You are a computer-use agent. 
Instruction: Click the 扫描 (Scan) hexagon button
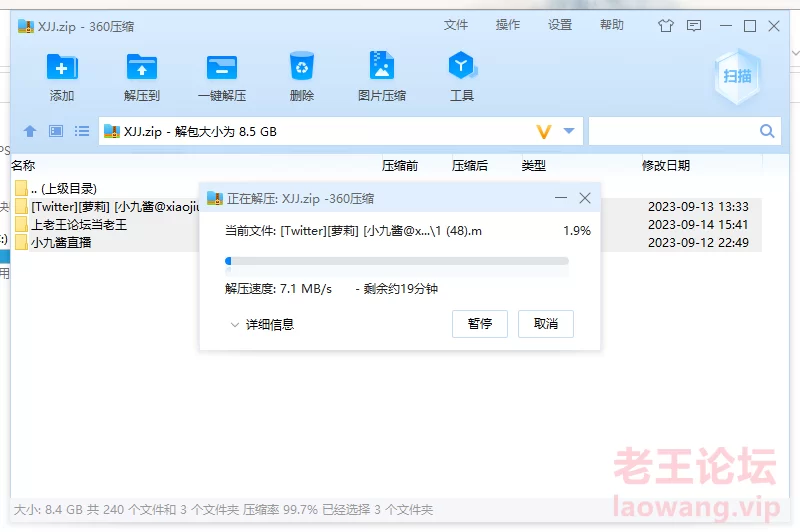pos(737,76)
